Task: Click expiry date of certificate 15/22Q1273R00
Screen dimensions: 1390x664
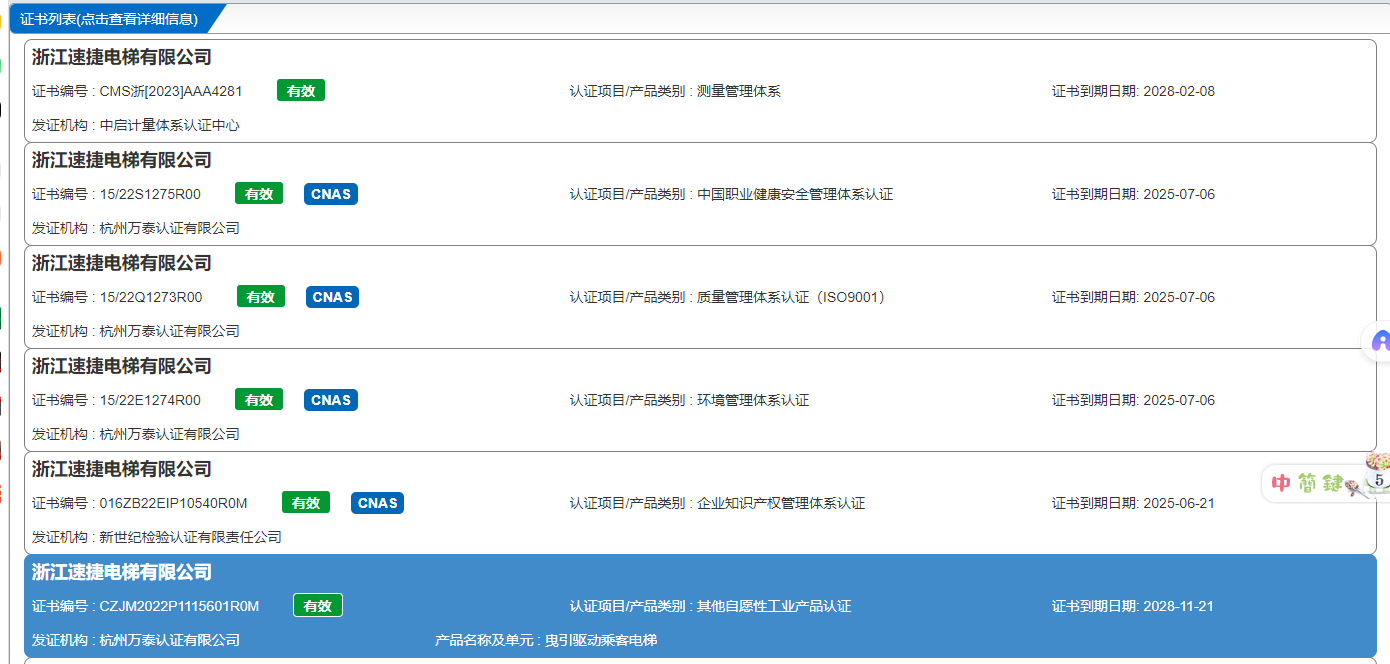Action: coord(1179,297)
